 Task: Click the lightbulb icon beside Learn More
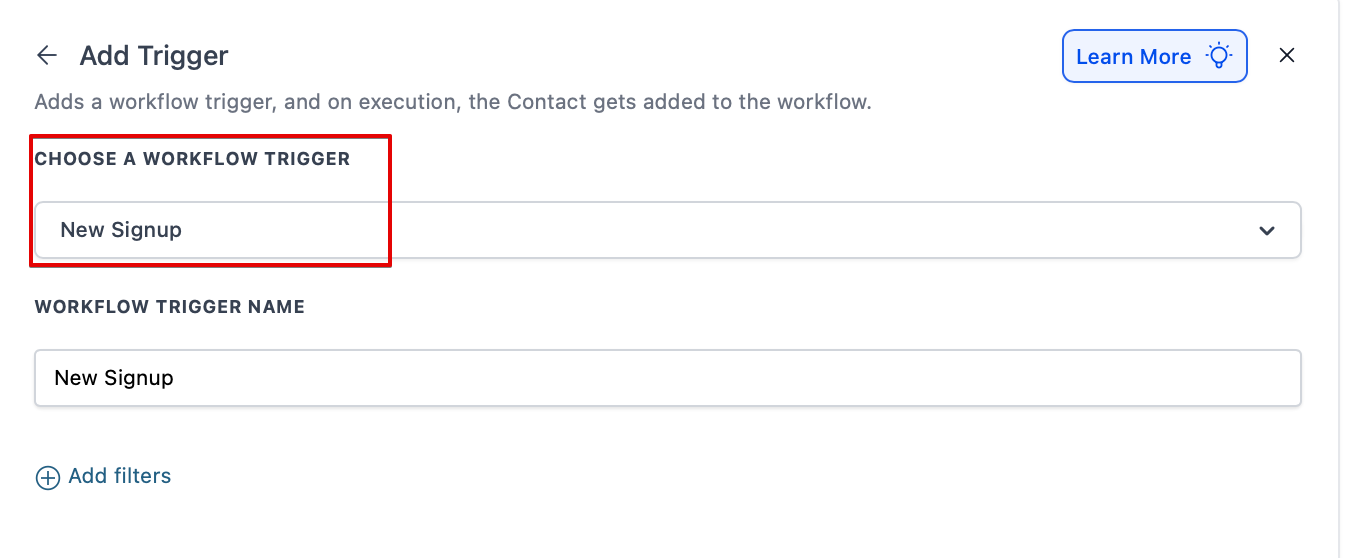(1219, 56)
